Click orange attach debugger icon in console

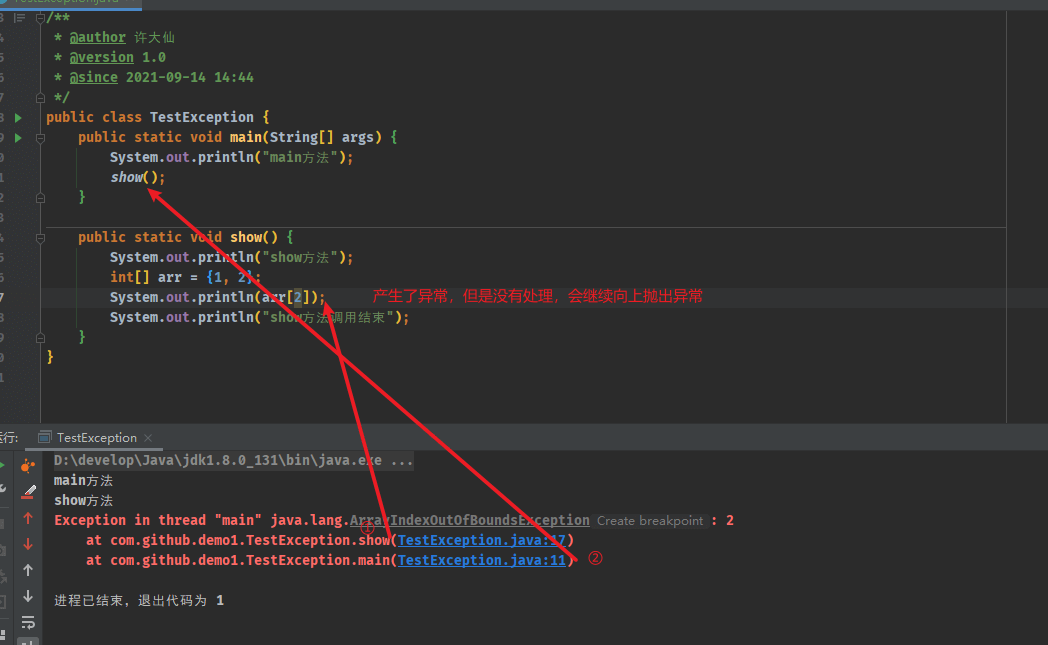[x=27, y=465]
